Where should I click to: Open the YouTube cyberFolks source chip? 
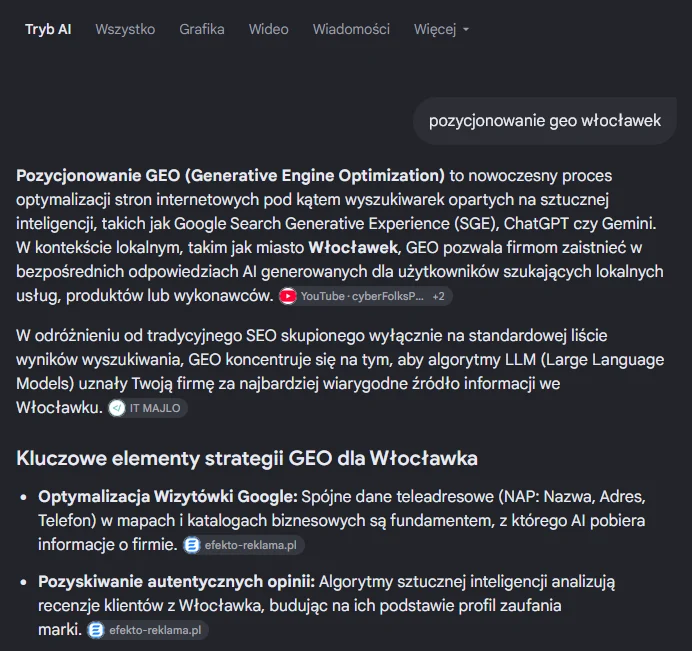(x=365, y=296)
